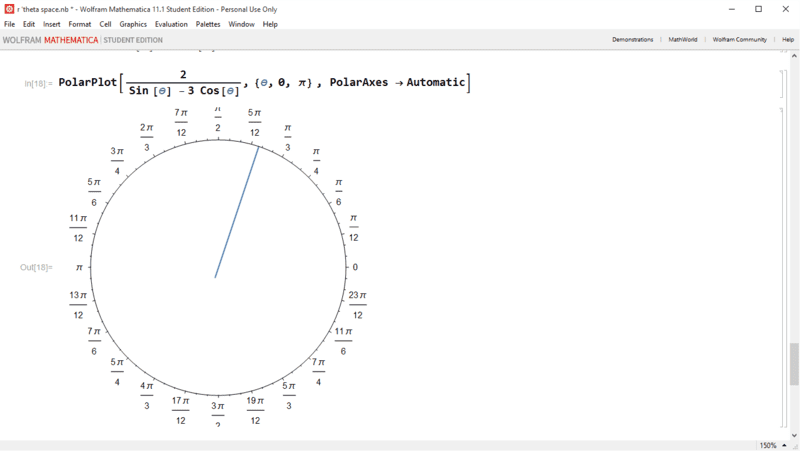Click the 2π/3 axis label
The width and height of the screenshot is (800, 451).
pyautogui.click(x=146, y=137)
